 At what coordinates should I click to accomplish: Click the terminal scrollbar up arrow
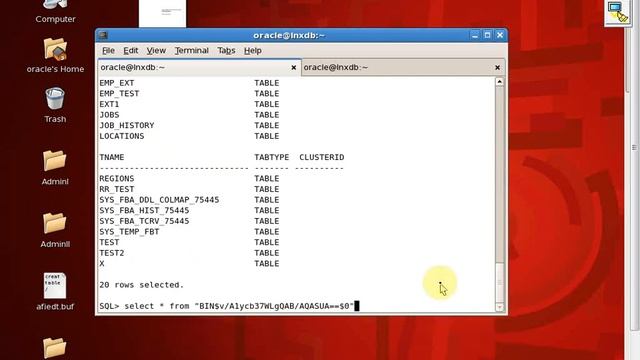(500, 82)
